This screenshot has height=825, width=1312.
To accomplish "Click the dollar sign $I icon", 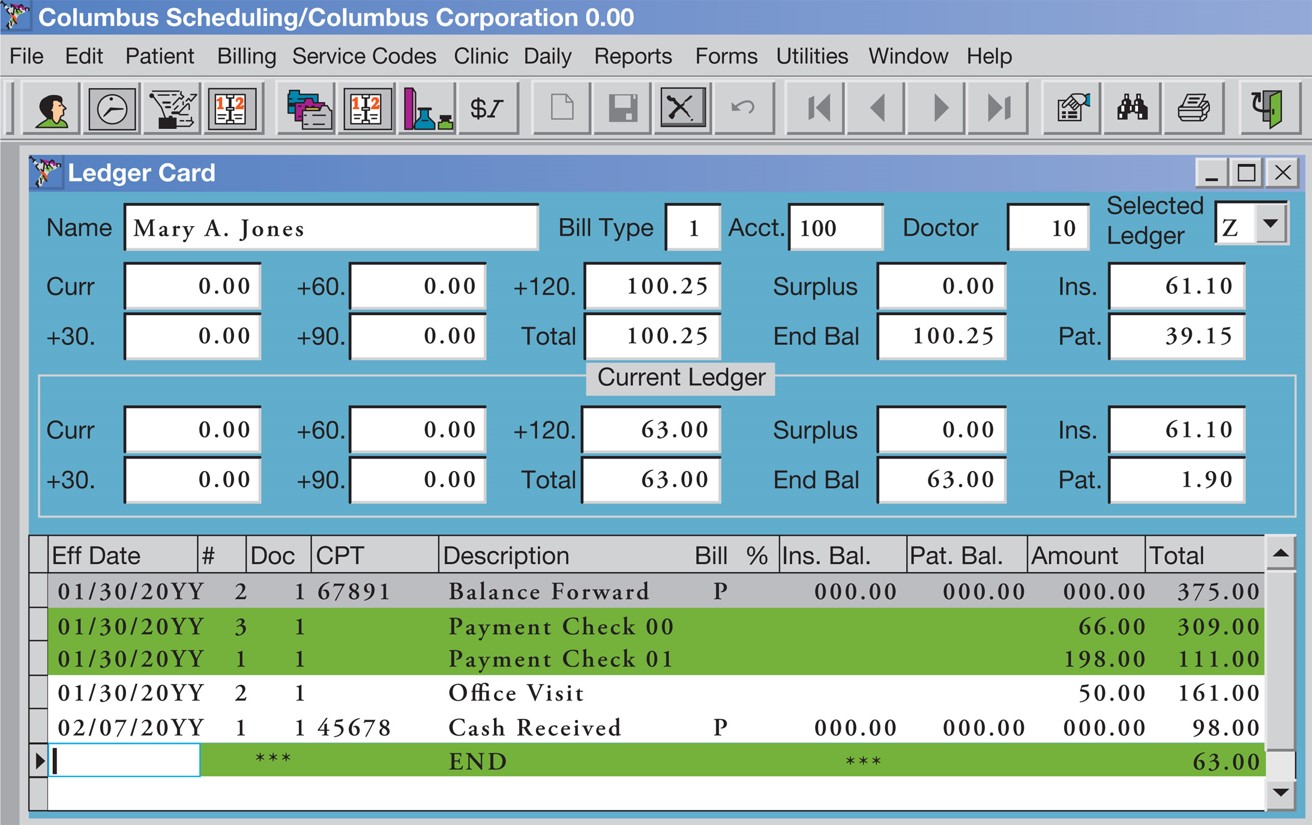I will tap(488, 108).
